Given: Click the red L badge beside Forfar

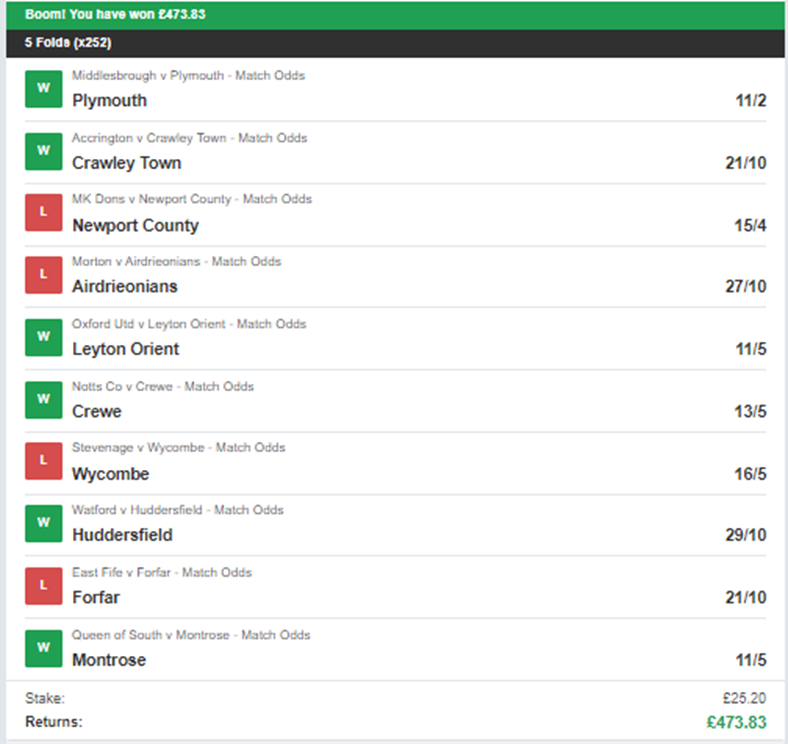Looking at the screenshot, I should (44, 586).
